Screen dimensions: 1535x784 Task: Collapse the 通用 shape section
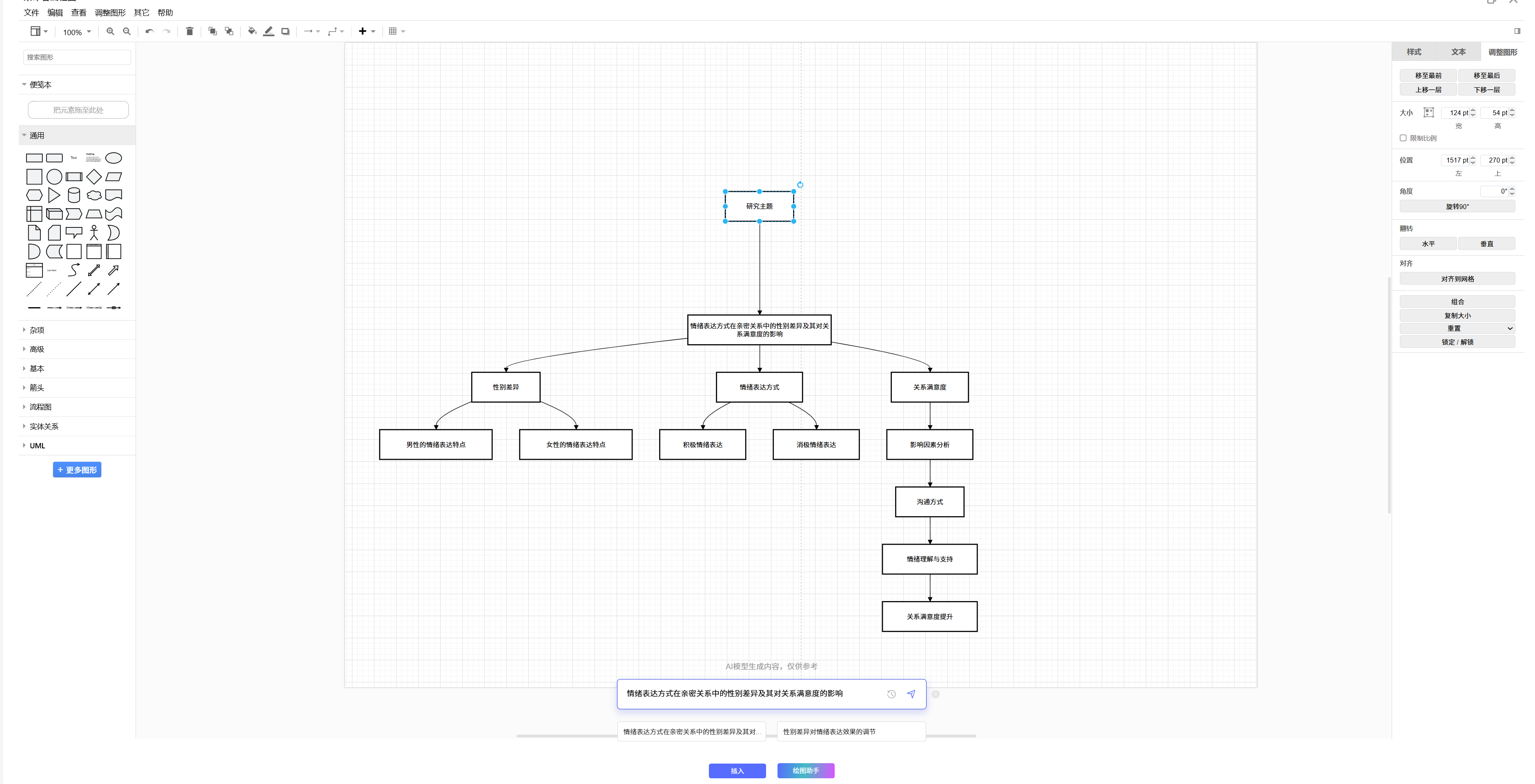pyautogui.click(x=36, y=136)
